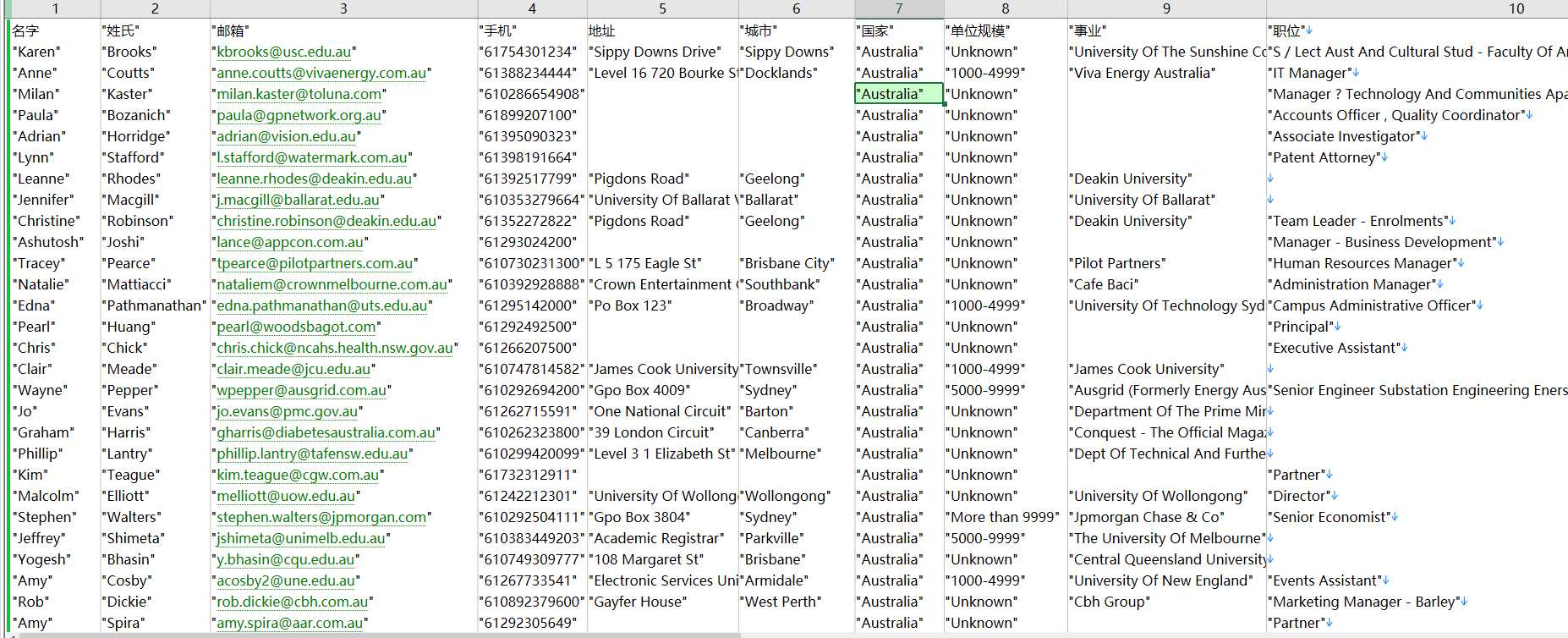Open pearl@woodsbagot.com email link
Screen dimensions: 1568x638
click(x=297, y=327)
